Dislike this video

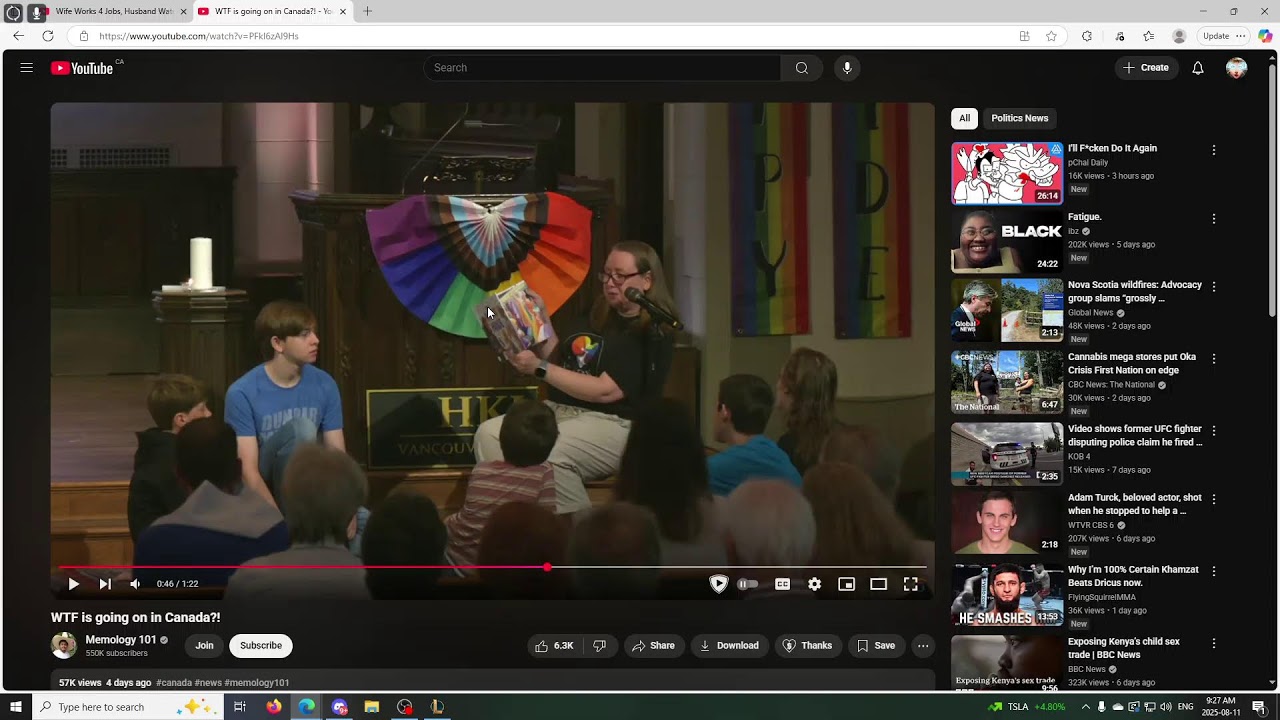coord(600,646)
